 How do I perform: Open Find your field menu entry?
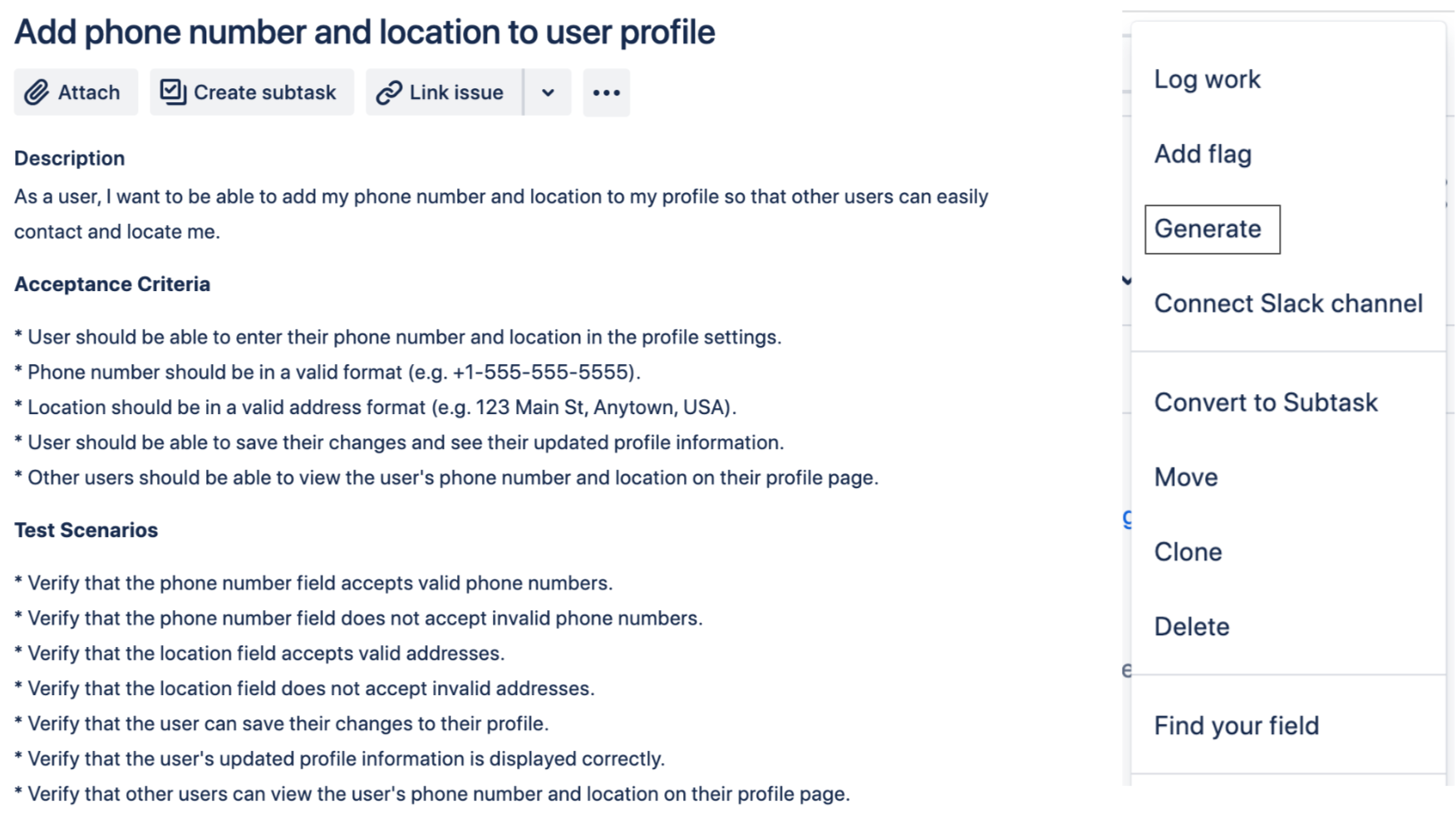1236,726
